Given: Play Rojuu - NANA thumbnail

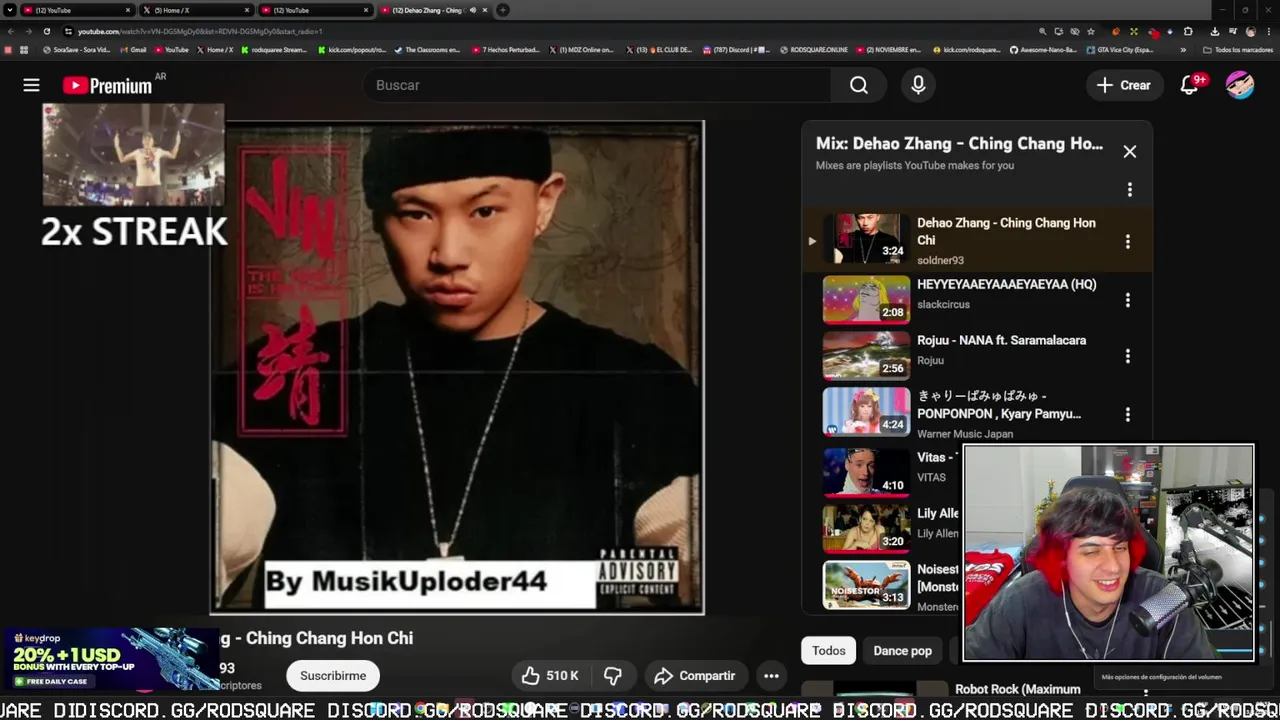Looking at the screenshot, I should 866,356.
